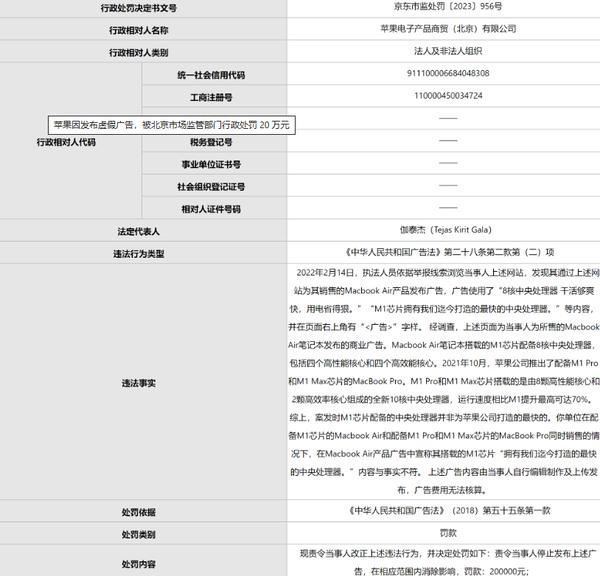Click the tooltip 苹果因发布虚假广告 caption
This screenshot has width=600, height=576.
point(171,125)
